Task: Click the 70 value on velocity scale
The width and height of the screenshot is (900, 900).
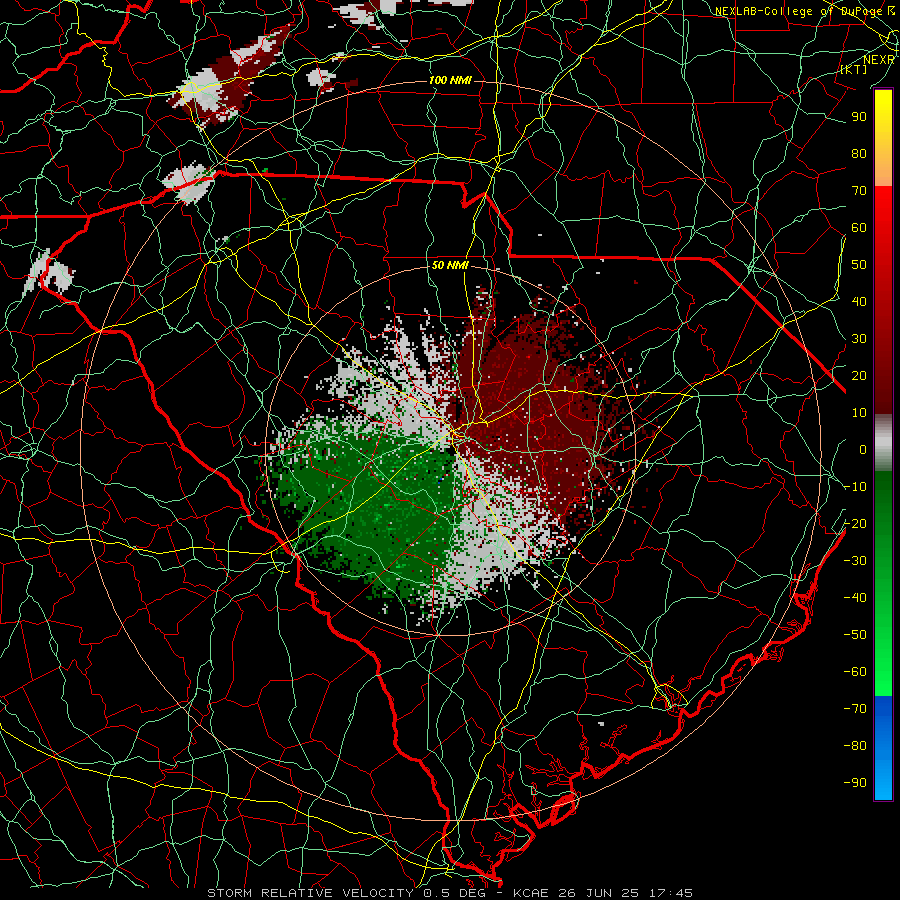Action: coord(859,191)
